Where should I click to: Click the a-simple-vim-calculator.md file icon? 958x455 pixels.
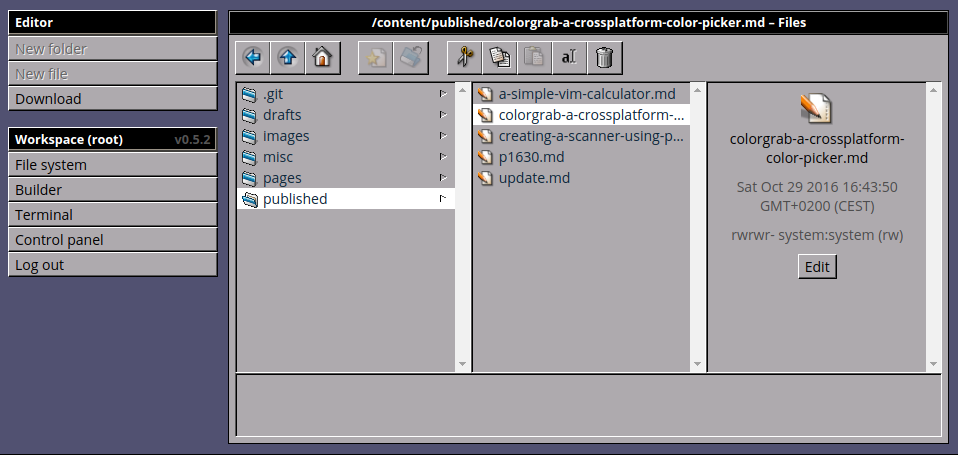[x=485, y=94]
